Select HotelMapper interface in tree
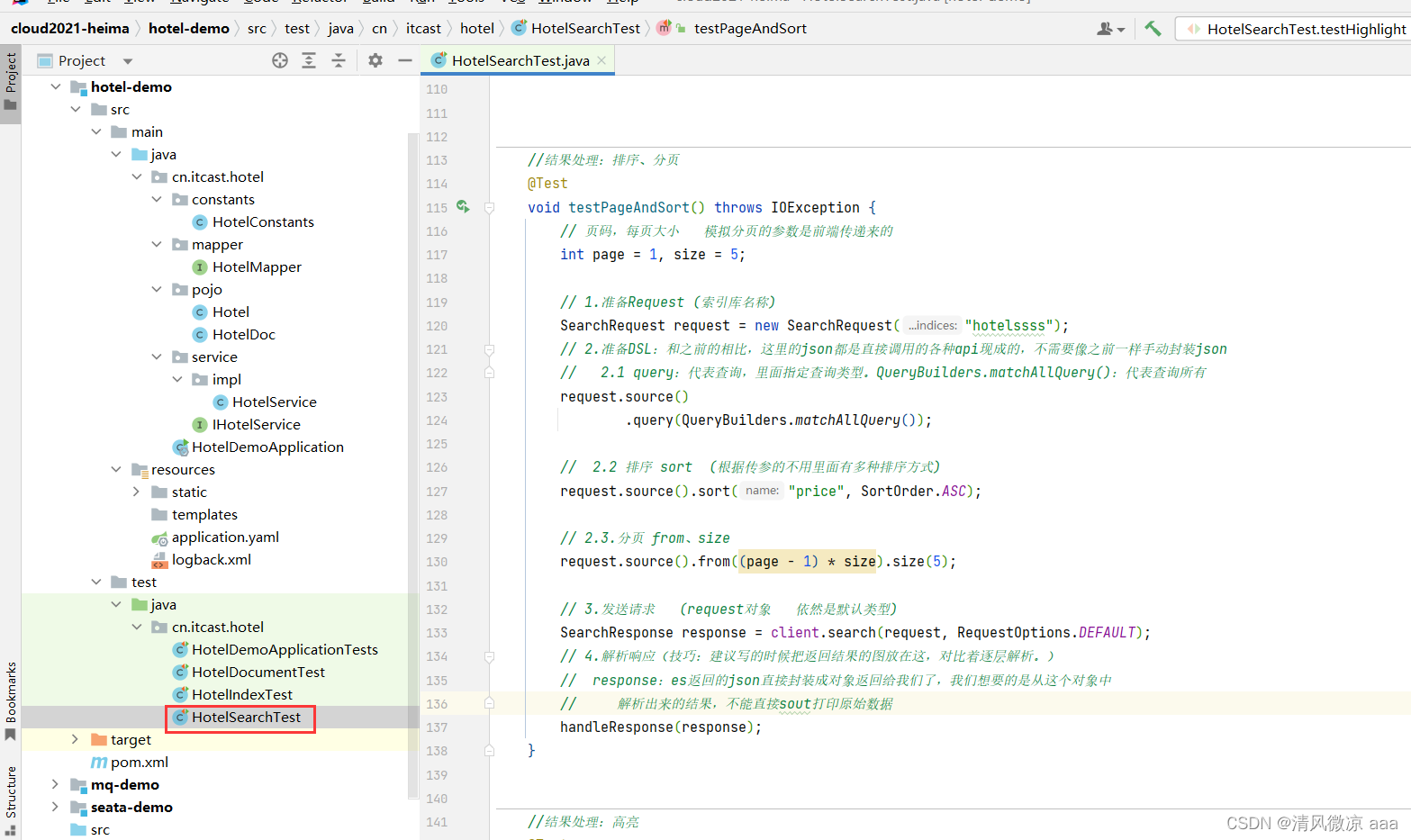The width and height of the screenshot is (1411, 840). click(257, 266)
